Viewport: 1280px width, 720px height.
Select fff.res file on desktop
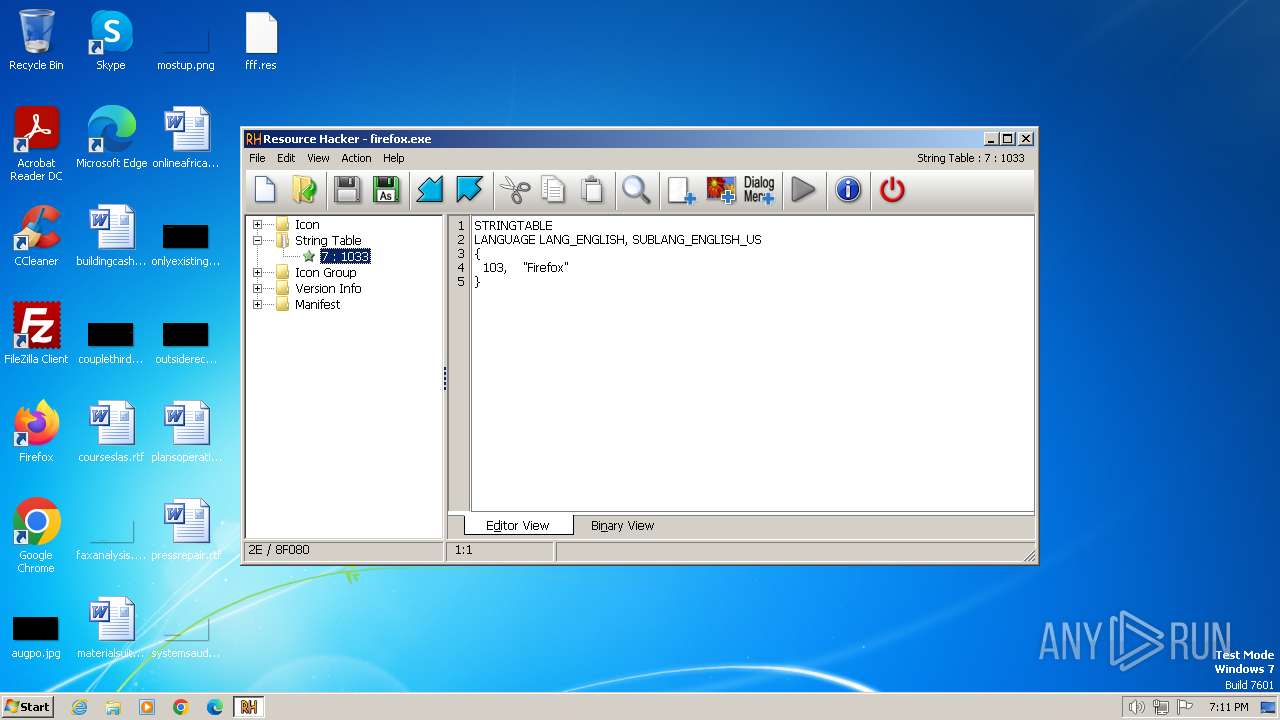pyautogui.click(x=261, y=40)
